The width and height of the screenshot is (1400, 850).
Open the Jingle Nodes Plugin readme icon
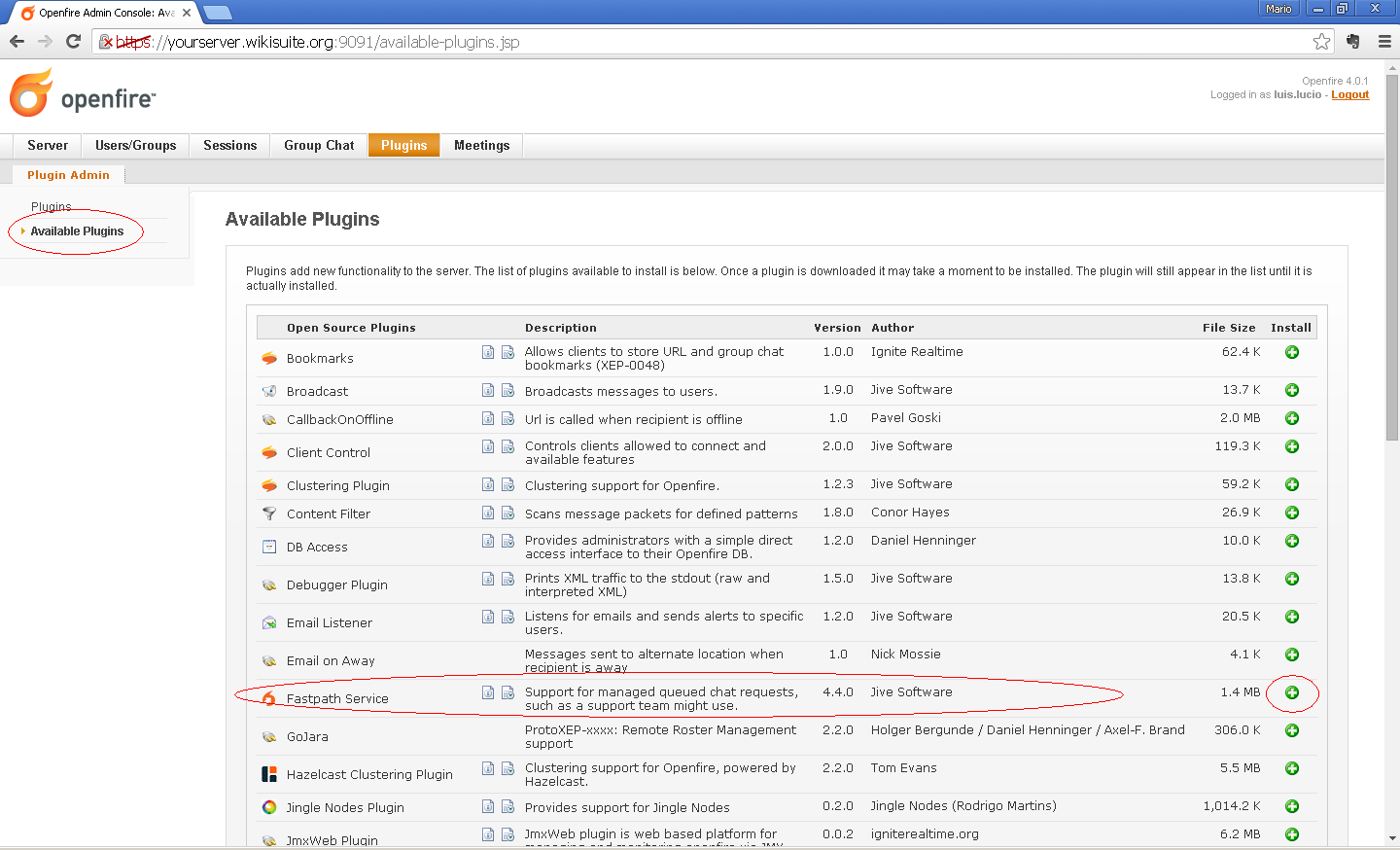pos(488,806)
